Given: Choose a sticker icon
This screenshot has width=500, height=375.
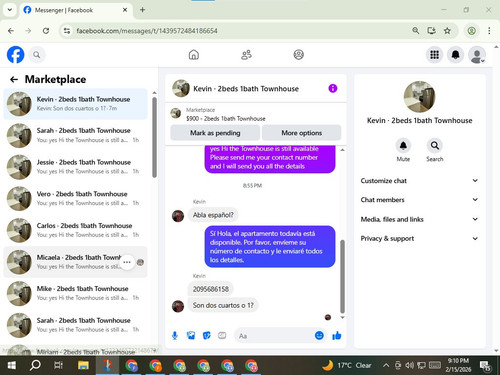Looking at the screenshot, I should tap(207, 336).
